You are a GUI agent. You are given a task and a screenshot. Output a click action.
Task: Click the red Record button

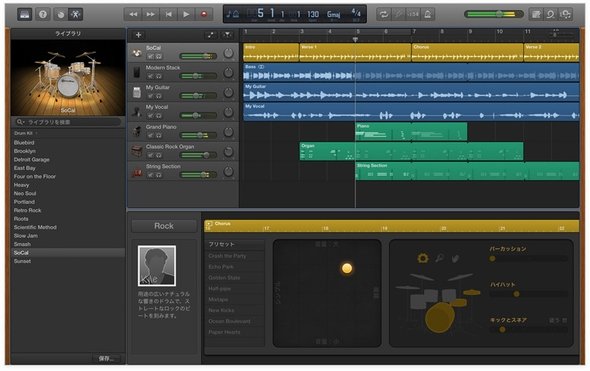pos(204,14)
